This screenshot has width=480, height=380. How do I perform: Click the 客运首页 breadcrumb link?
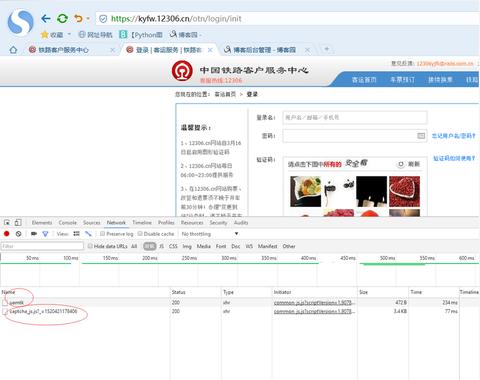[x=225, y=94]
